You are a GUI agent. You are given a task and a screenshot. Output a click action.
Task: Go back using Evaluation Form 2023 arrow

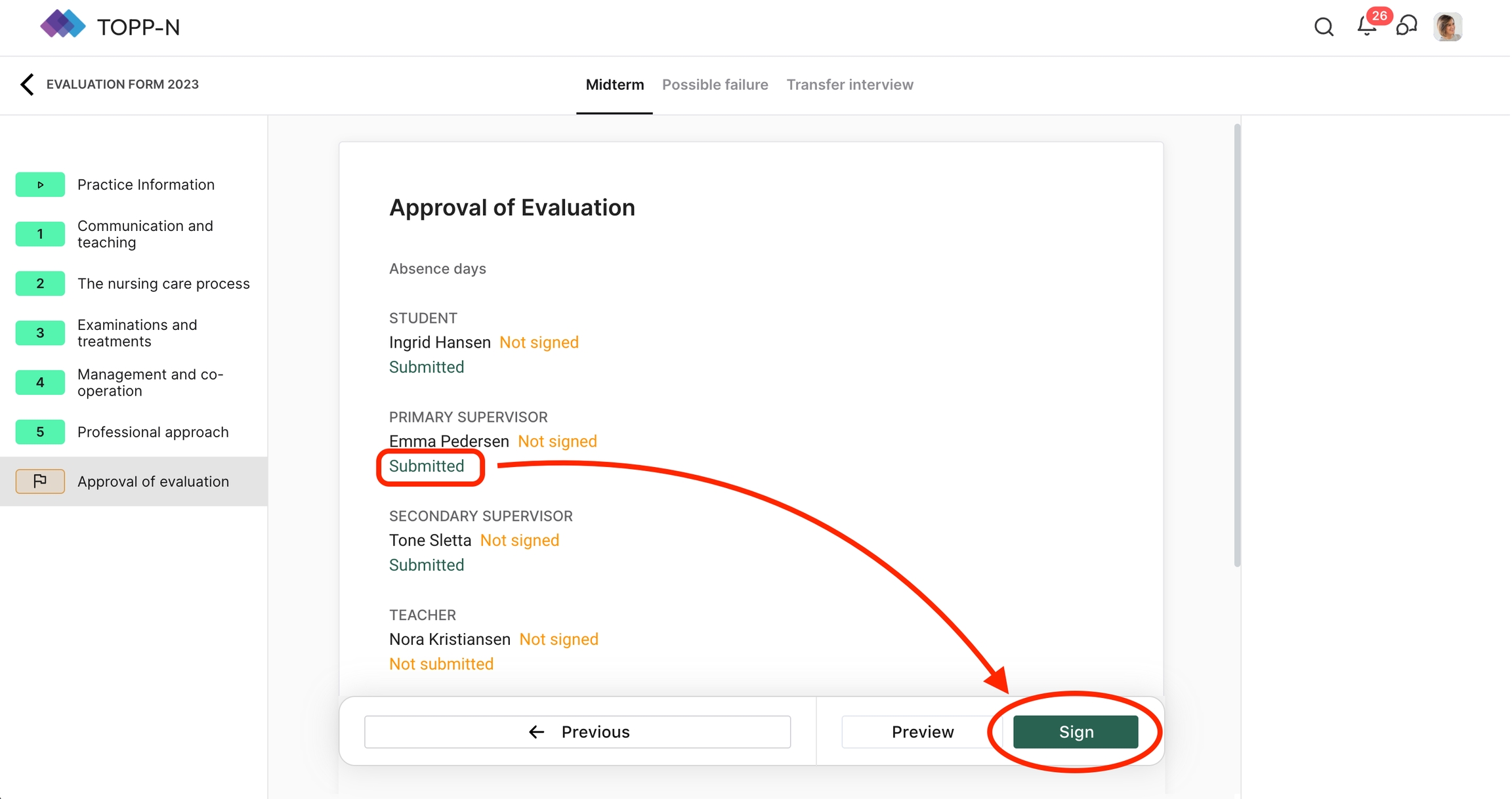tap(27, 85)
